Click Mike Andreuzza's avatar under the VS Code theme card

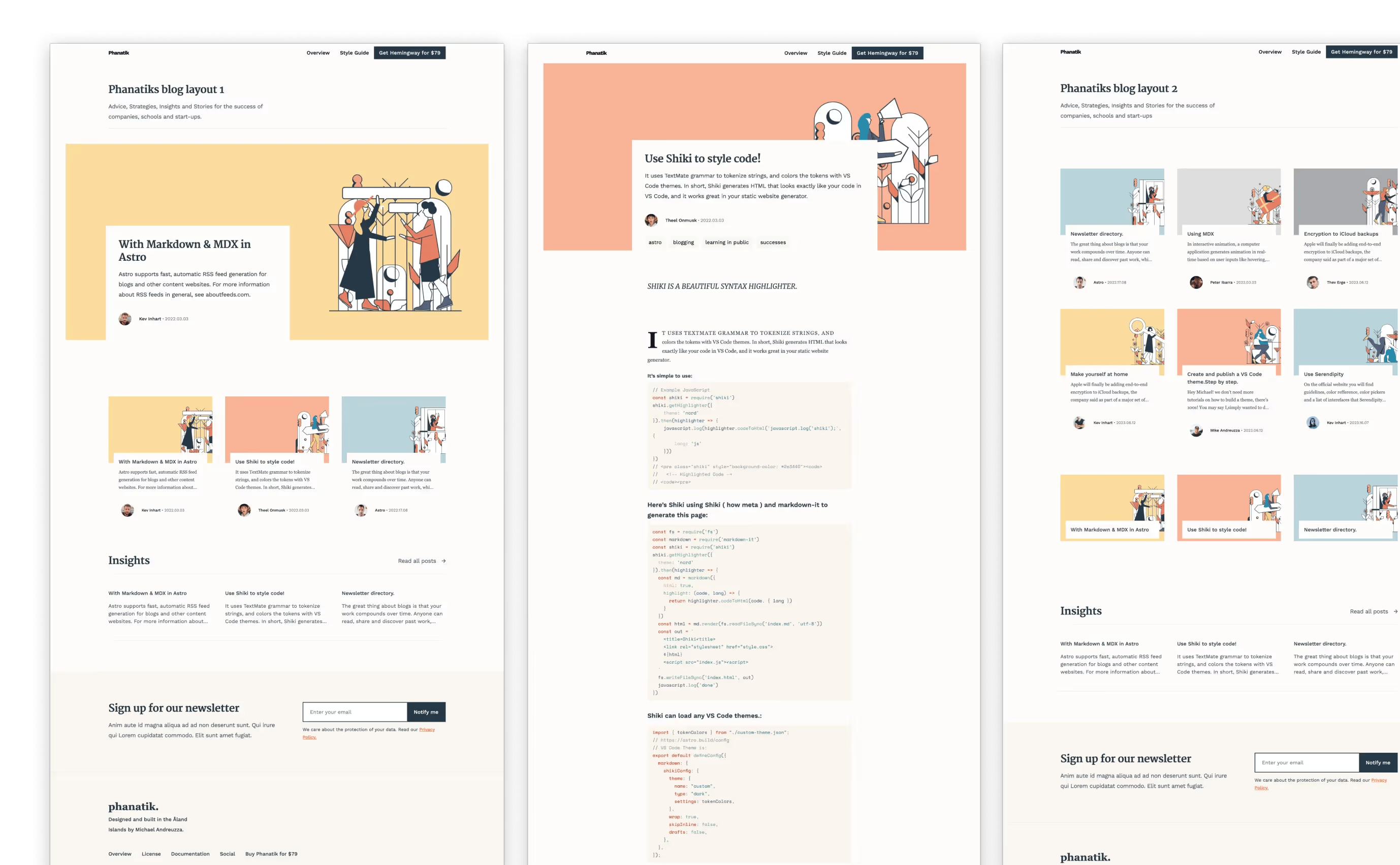[x=1196, y=431]
